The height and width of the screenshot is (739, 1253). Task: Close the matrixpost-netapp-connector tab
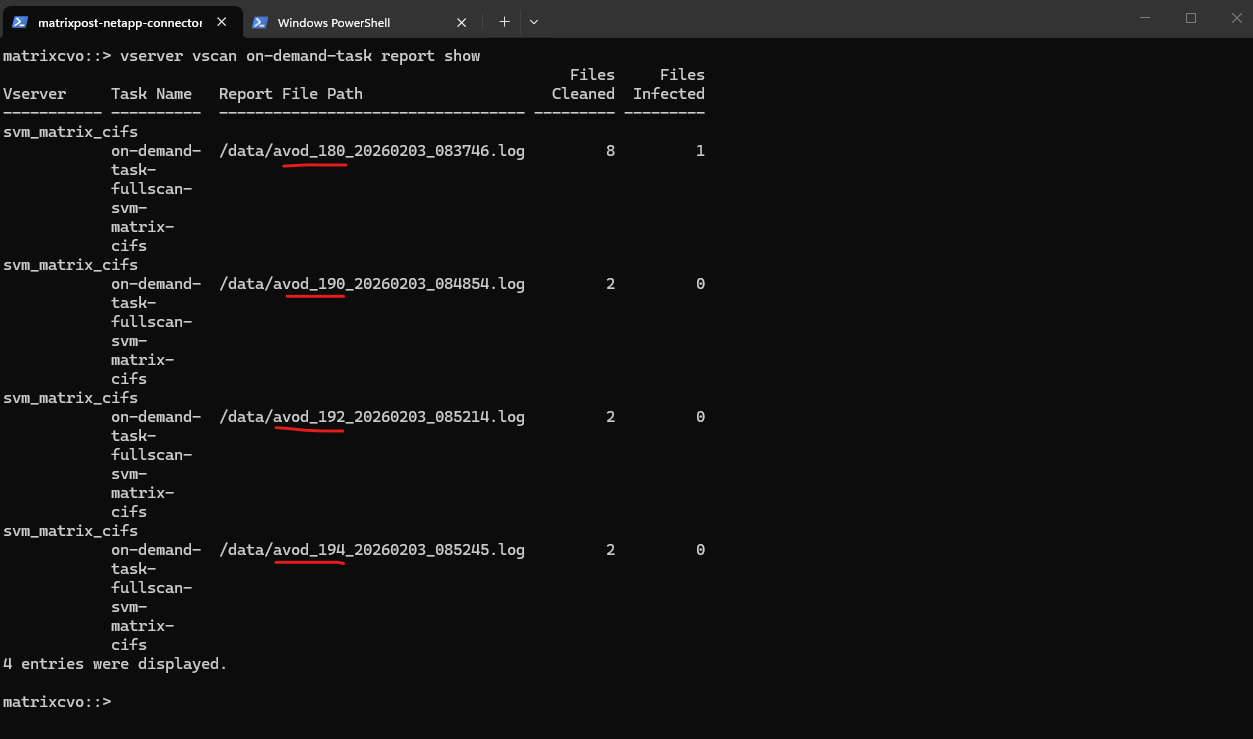[221, 22]
